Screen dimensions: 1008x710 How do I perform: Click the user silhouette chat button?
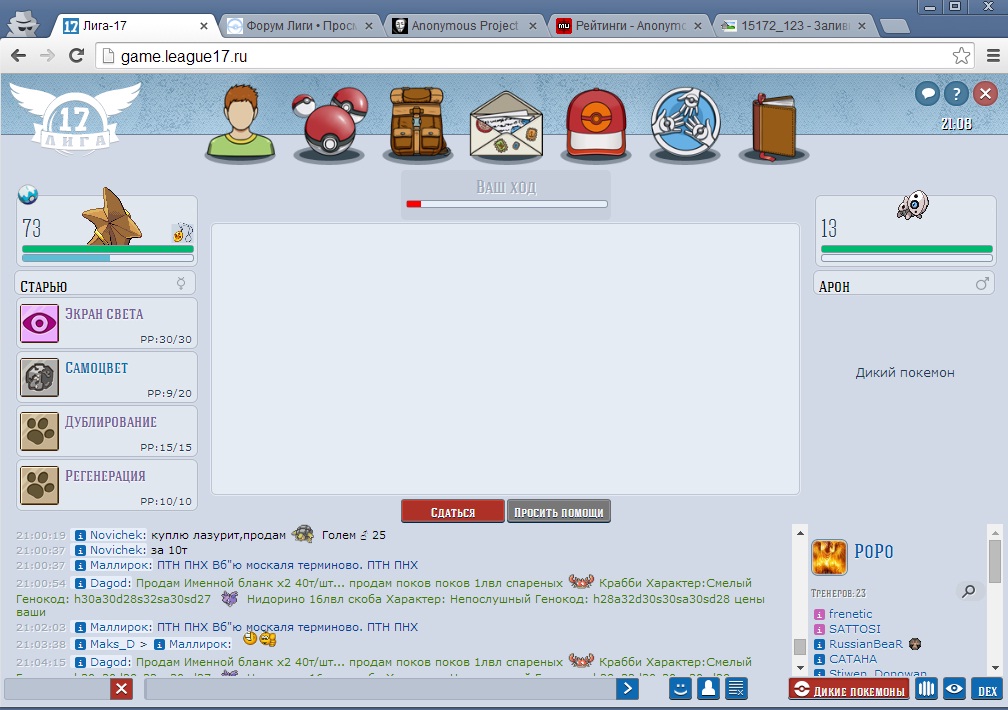[708, 689]
